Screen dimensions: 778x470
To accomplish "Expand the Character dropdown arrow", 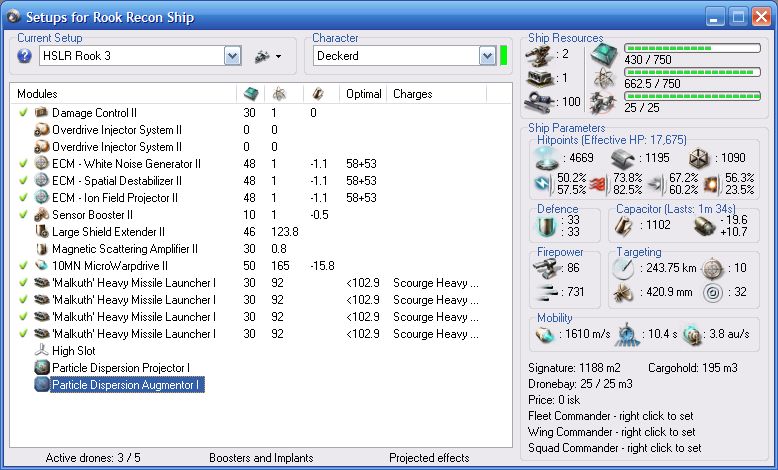I will click(x=488, y=56).
